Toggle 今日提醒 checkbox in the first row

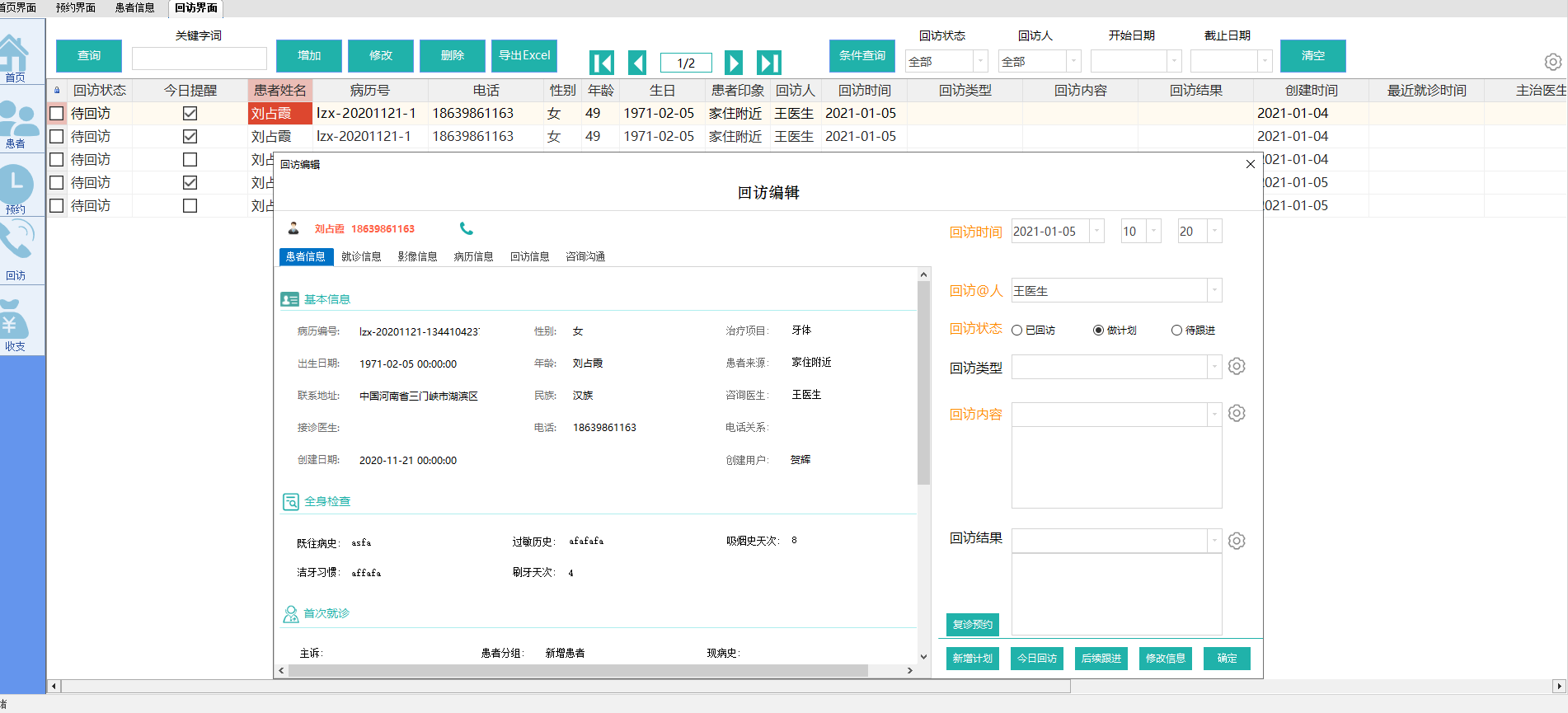pos(190,113)
